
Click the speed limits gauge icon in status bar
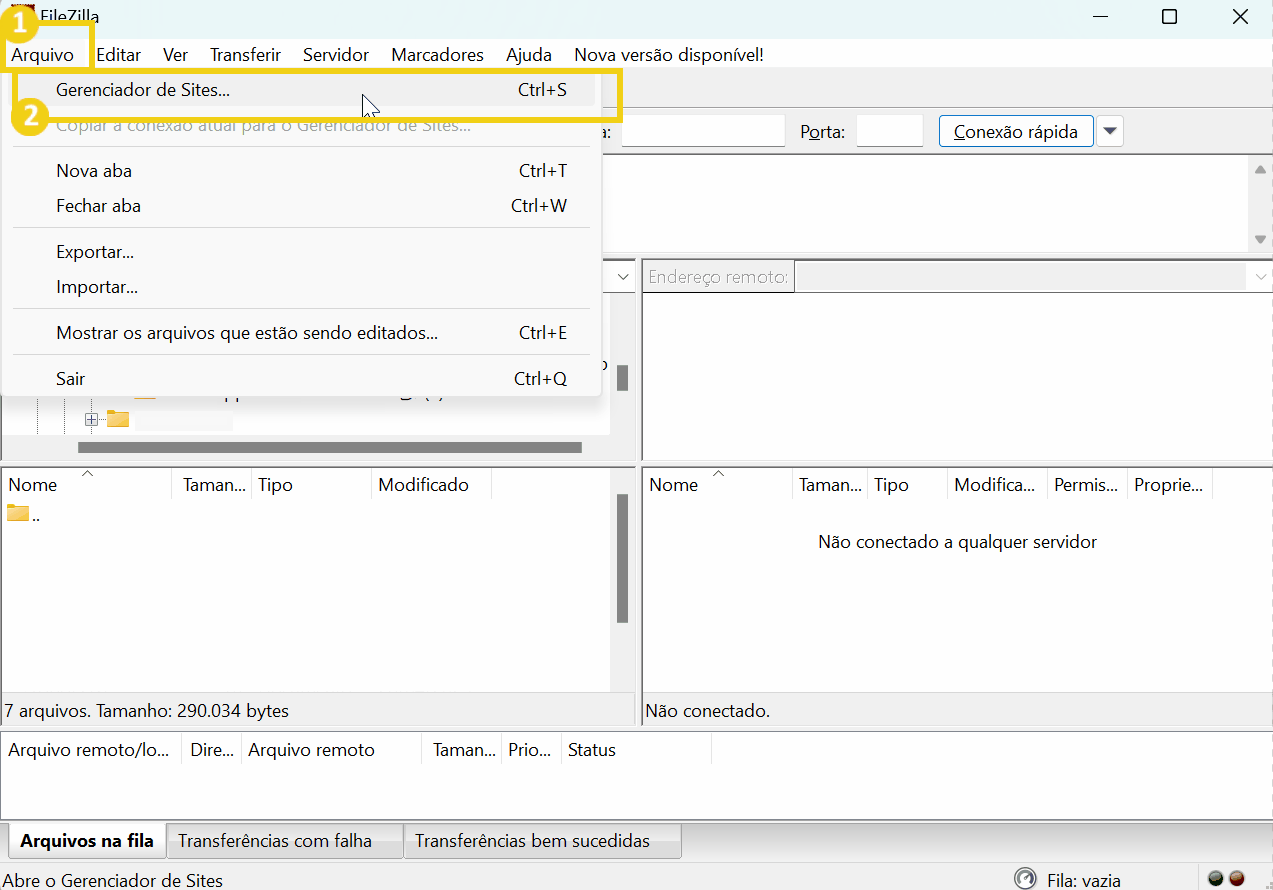[1025, 879]
